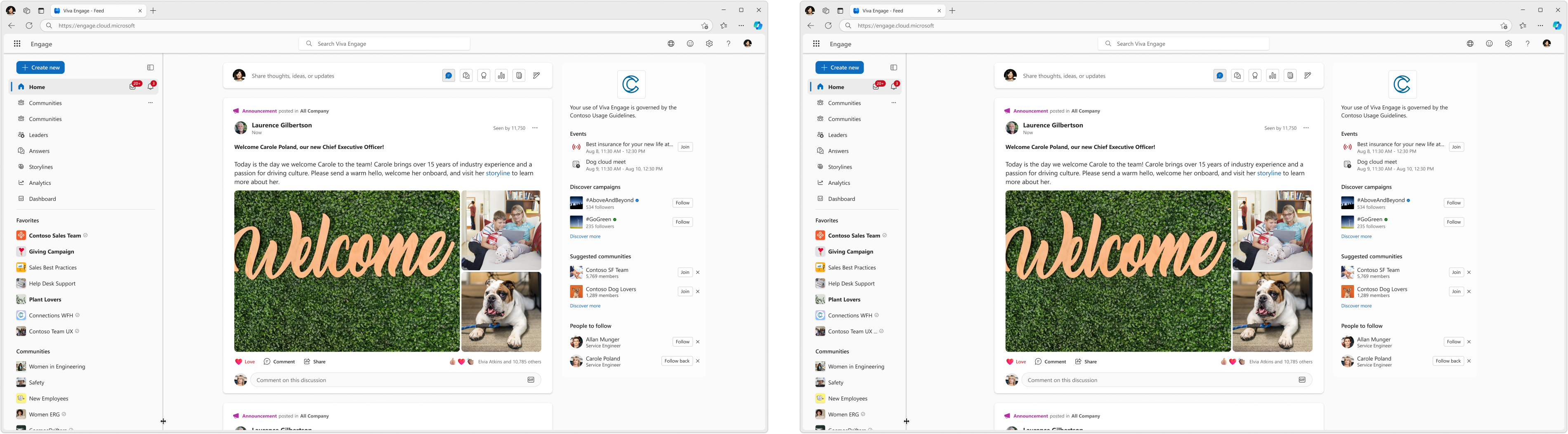Viewport: 1568px width, 434px height.
Task: Follow #AboveAndBeyond campaign in left window
Action: (x=682, y=203)
